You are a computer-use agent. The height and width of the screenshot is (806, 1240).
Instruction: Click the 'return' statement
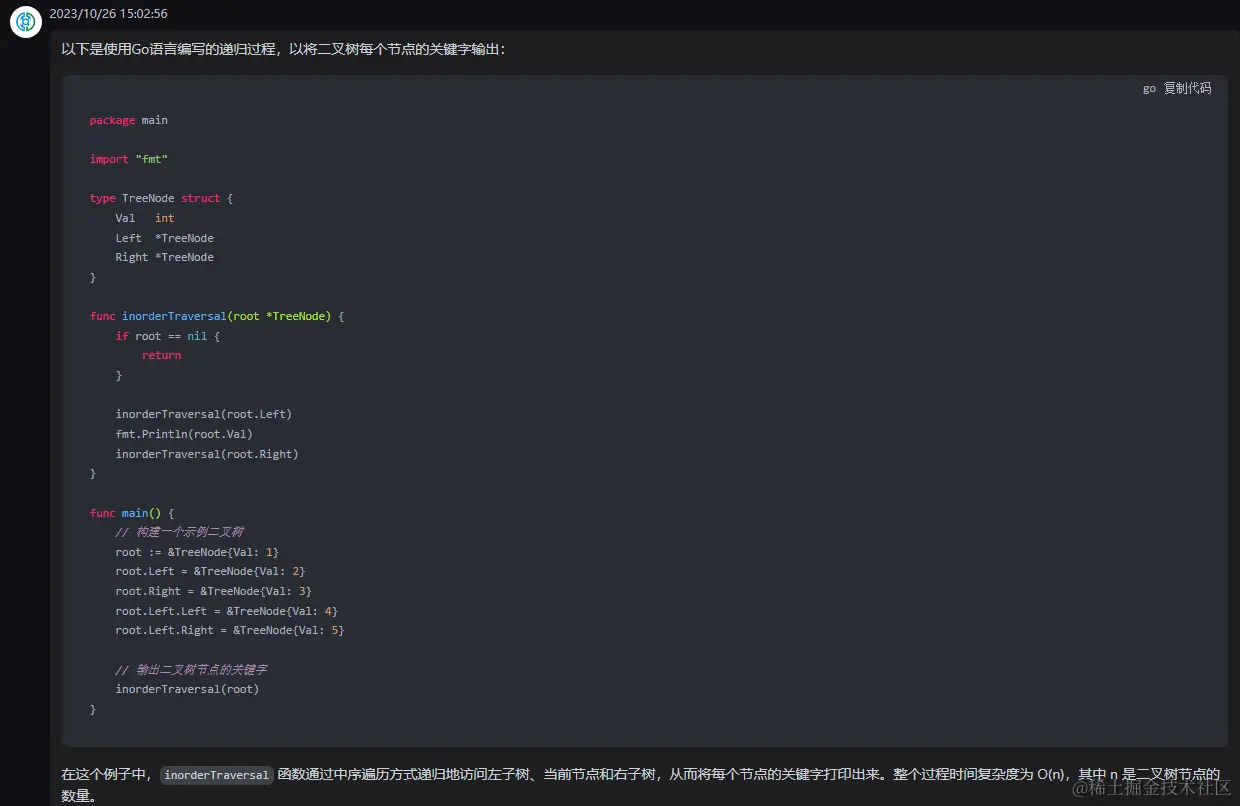tap(161, 355)
